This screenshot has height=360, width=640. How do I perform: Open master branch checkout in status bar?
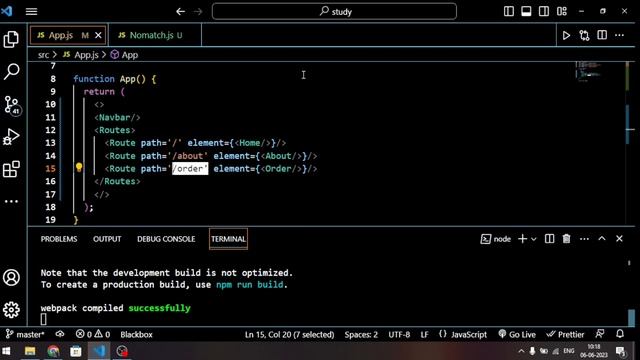[x=25, y=335]
